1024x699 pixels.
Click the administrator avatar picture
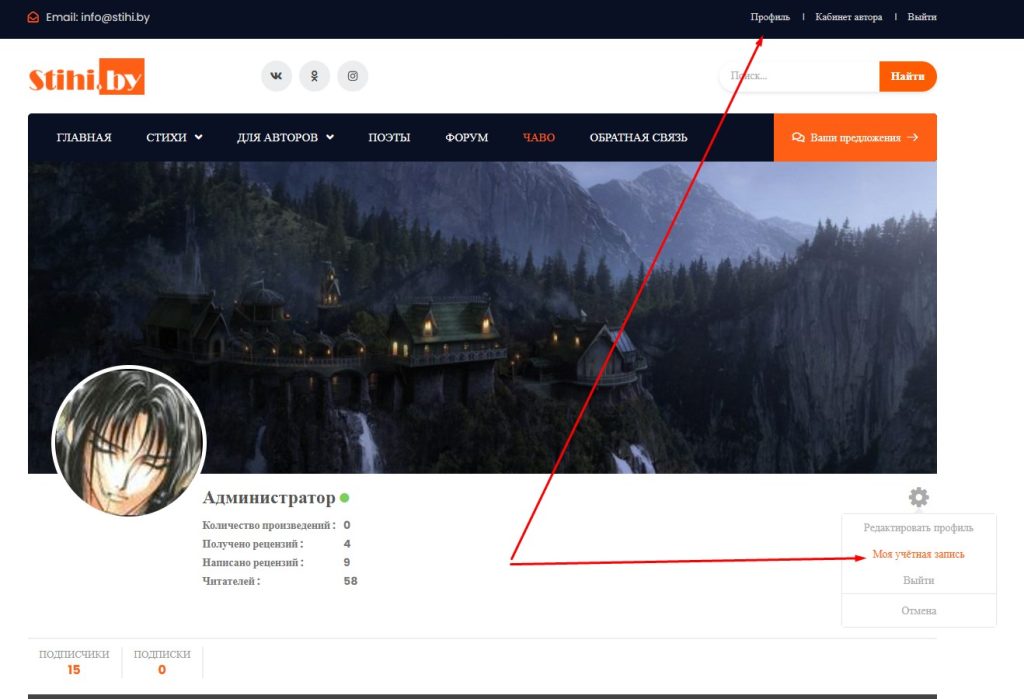128,442
